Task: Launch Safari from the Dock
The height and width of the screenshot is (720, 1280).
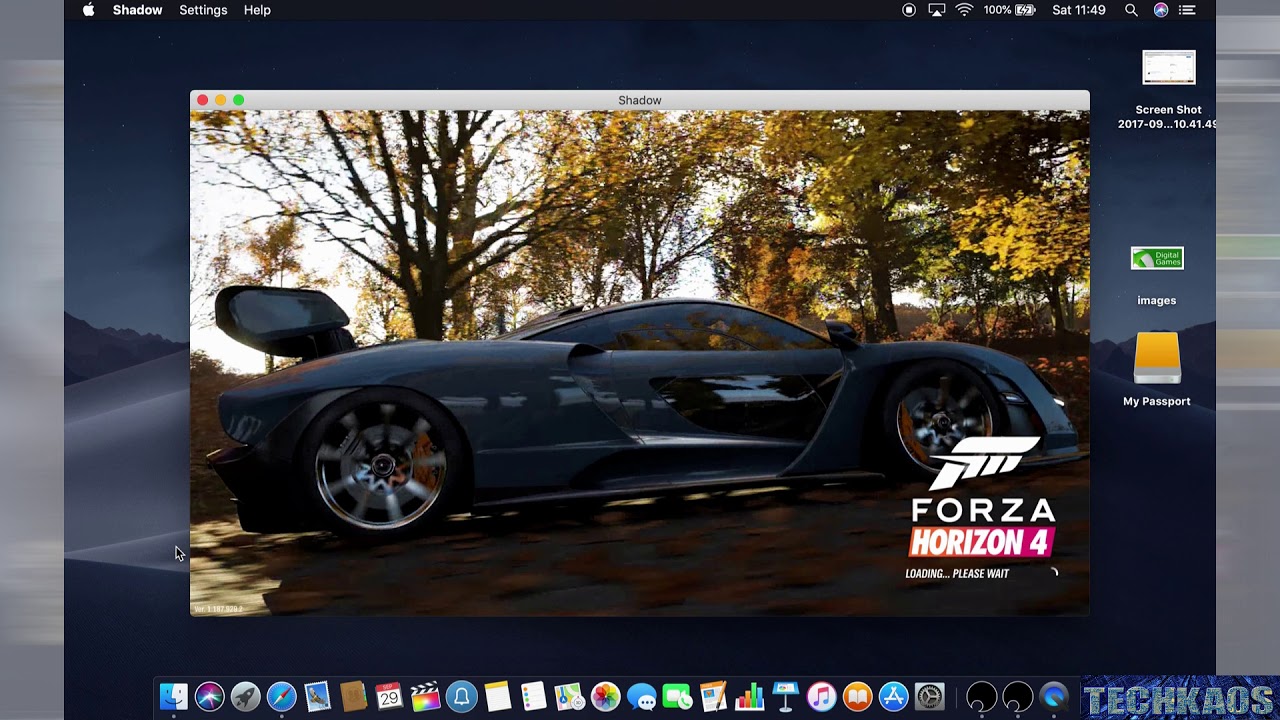Action: click(x=282, y=696)
